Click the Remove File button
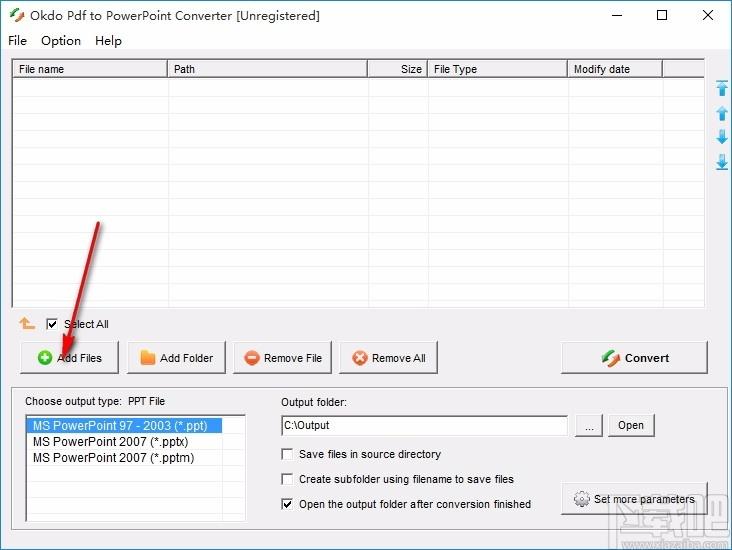Image resolution: width=732 pixels, height=550 pixels. point(282,358)
